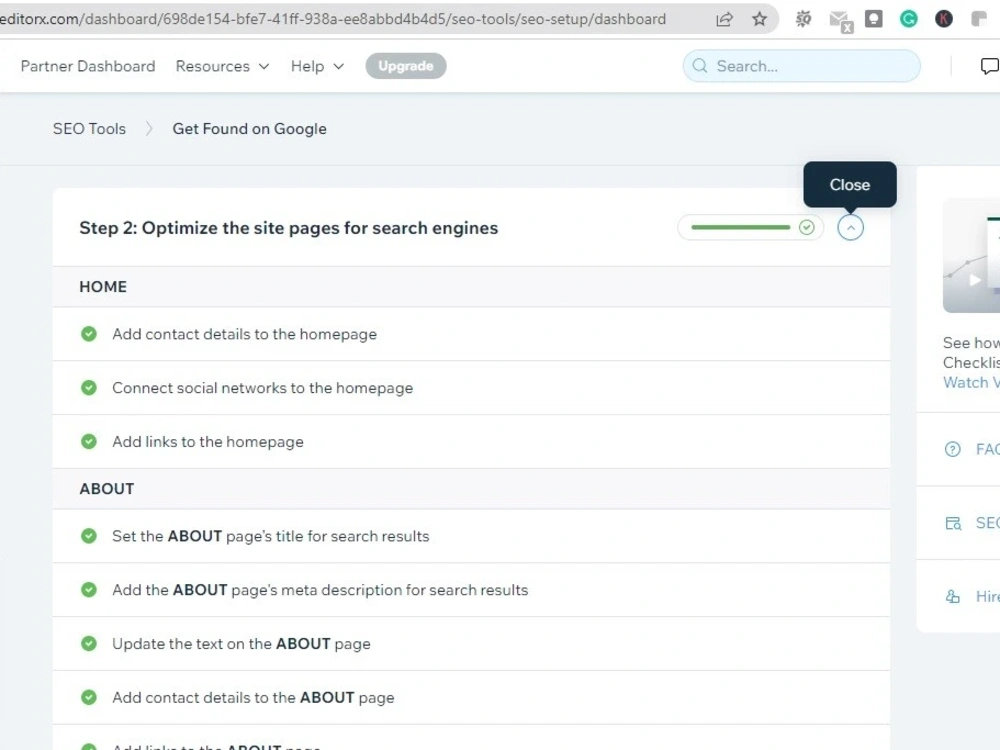Click green check for Add contact details homepage
The height and width of the screenshot is (750, 1000).
click(89, 334)
